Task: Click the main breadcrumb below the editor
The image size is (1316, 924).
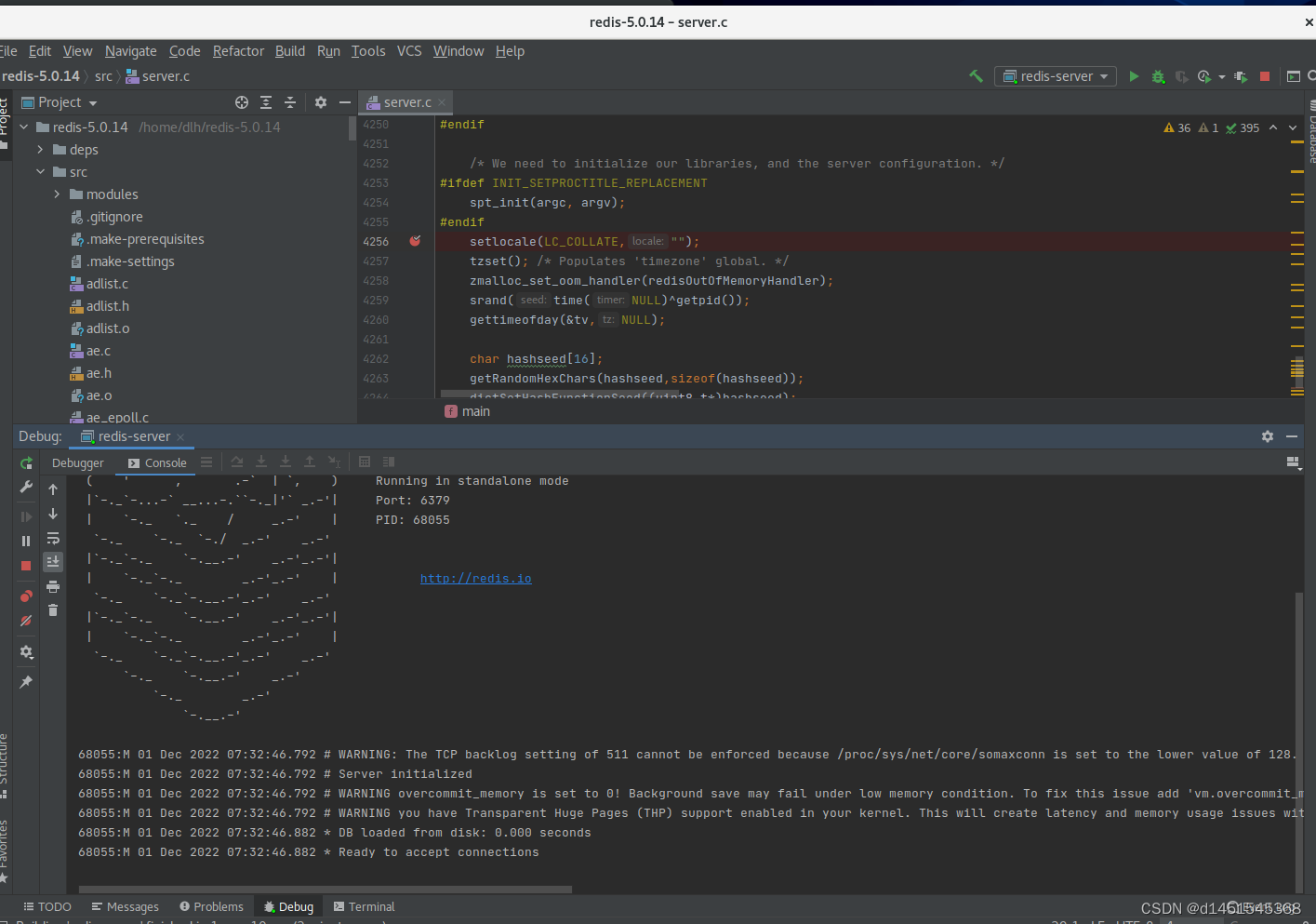Action: pos(475,410)
